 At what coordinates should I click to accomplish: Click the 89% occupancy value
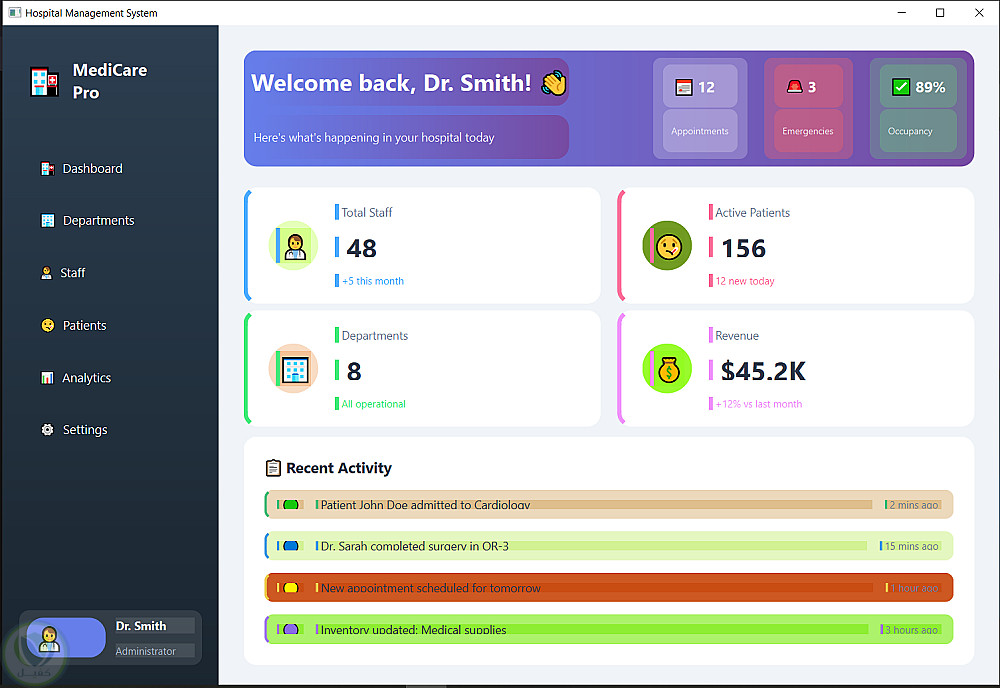click(x=930, y=87)
